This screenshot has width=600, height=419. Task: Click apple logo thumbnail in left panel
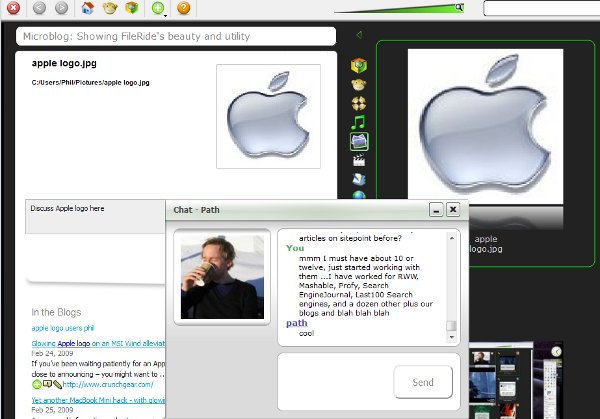268,116
